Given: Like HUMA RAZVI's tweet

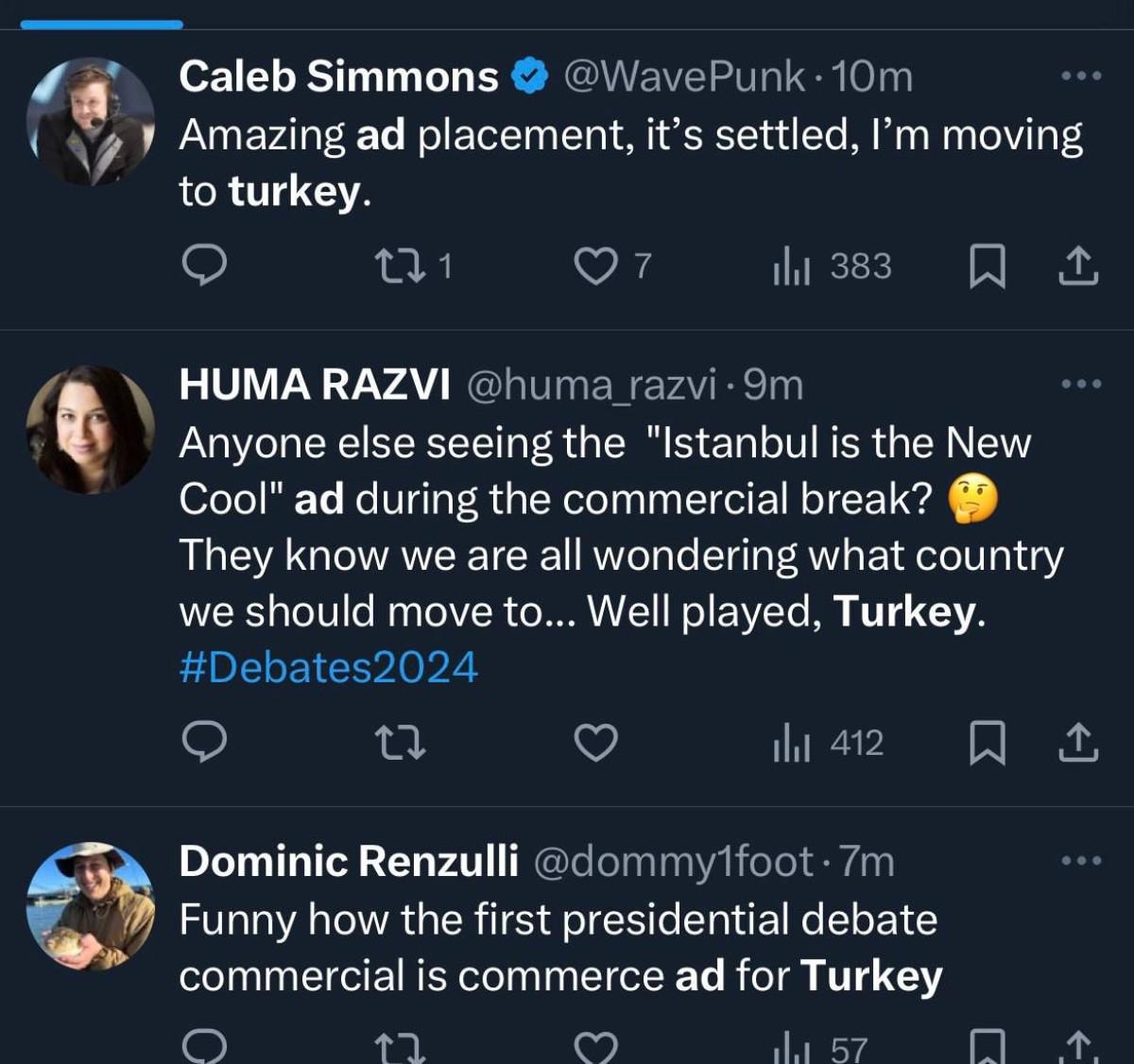Looking at the screenshot, I should (x=595, y=743).
